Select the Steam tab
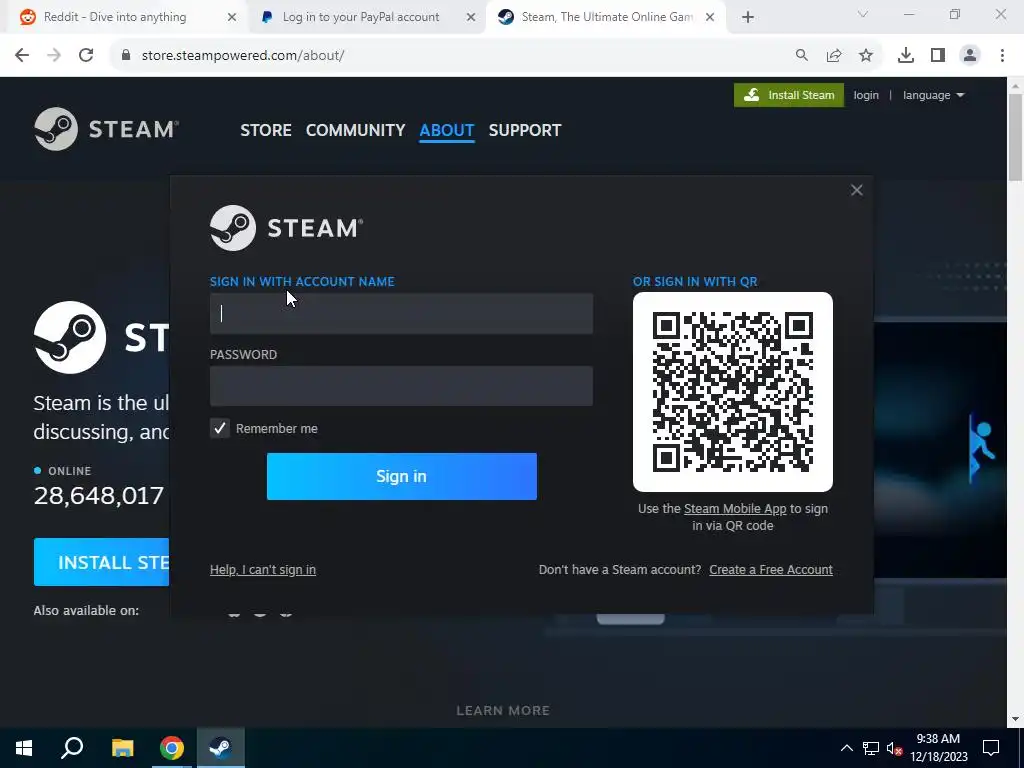 tap(606, 17)
